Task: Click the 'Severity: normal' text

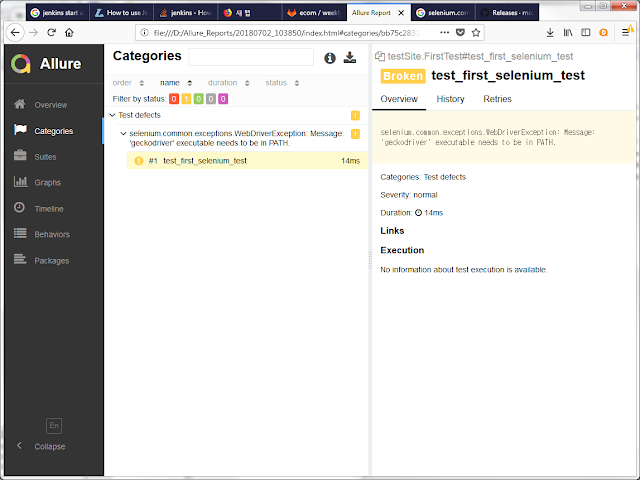Action: pyautogui.click(x=409, y=195)
